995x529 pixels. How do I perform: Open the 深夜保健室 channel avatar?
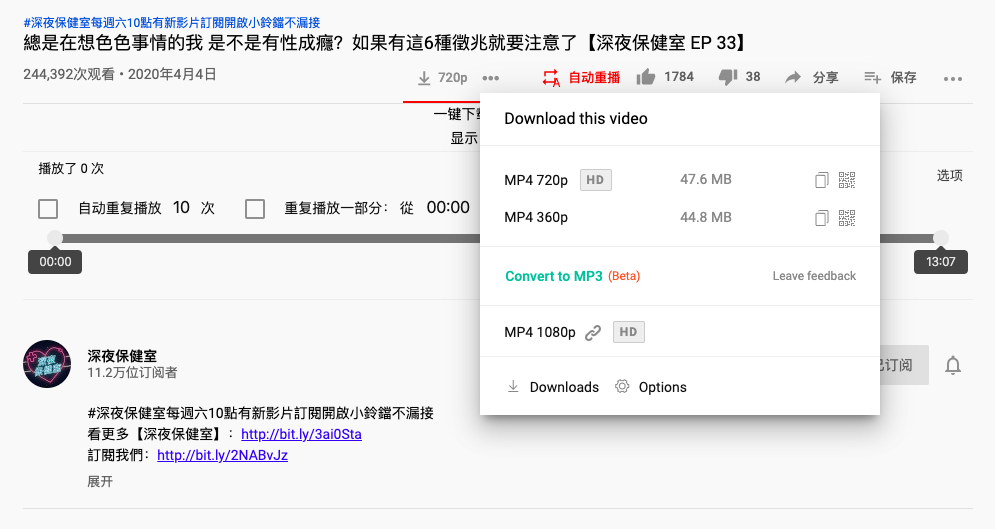coord(47,364)
